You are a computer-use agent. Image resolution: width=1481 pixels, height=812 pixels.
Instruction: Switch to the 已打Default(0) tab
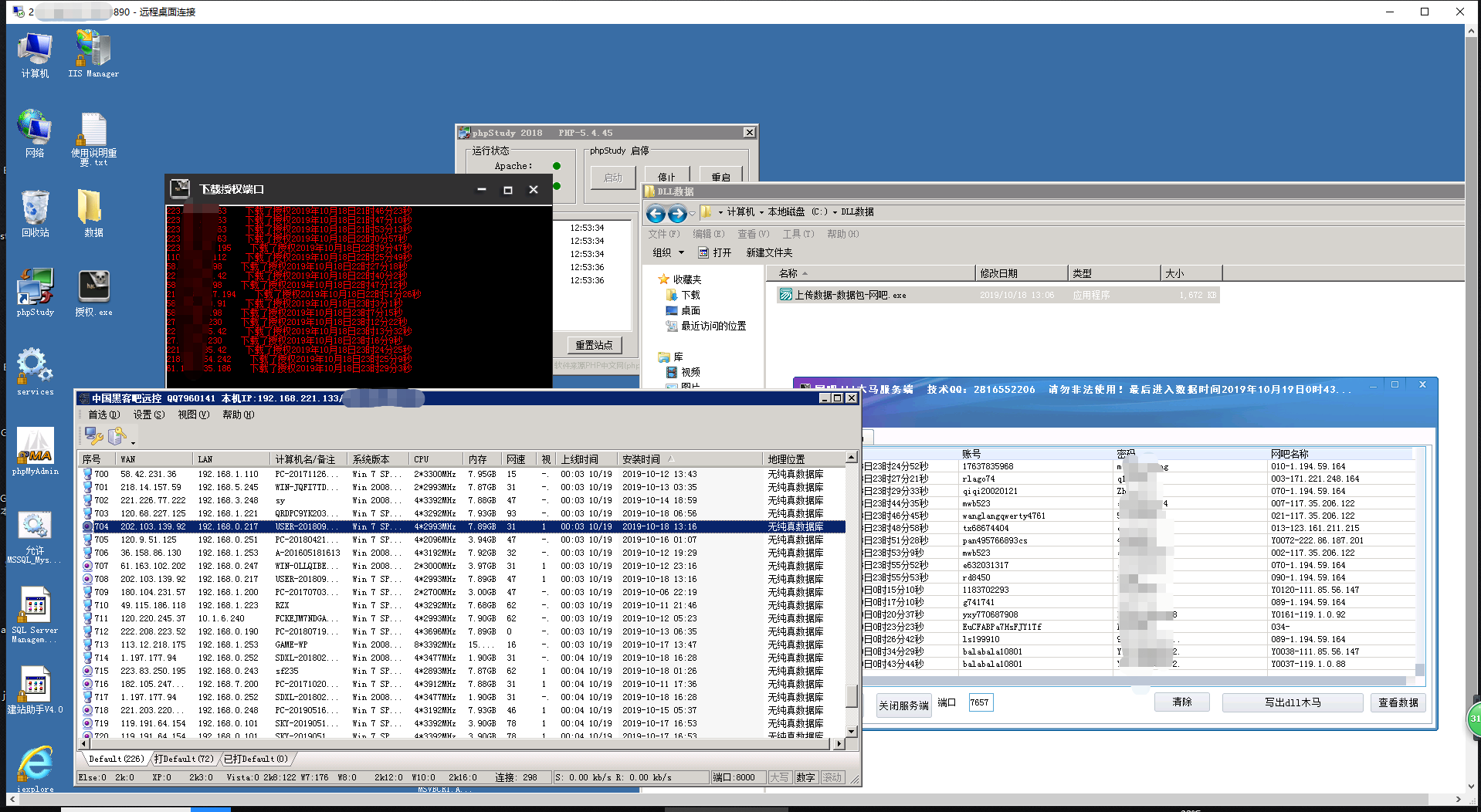(256, 759)
